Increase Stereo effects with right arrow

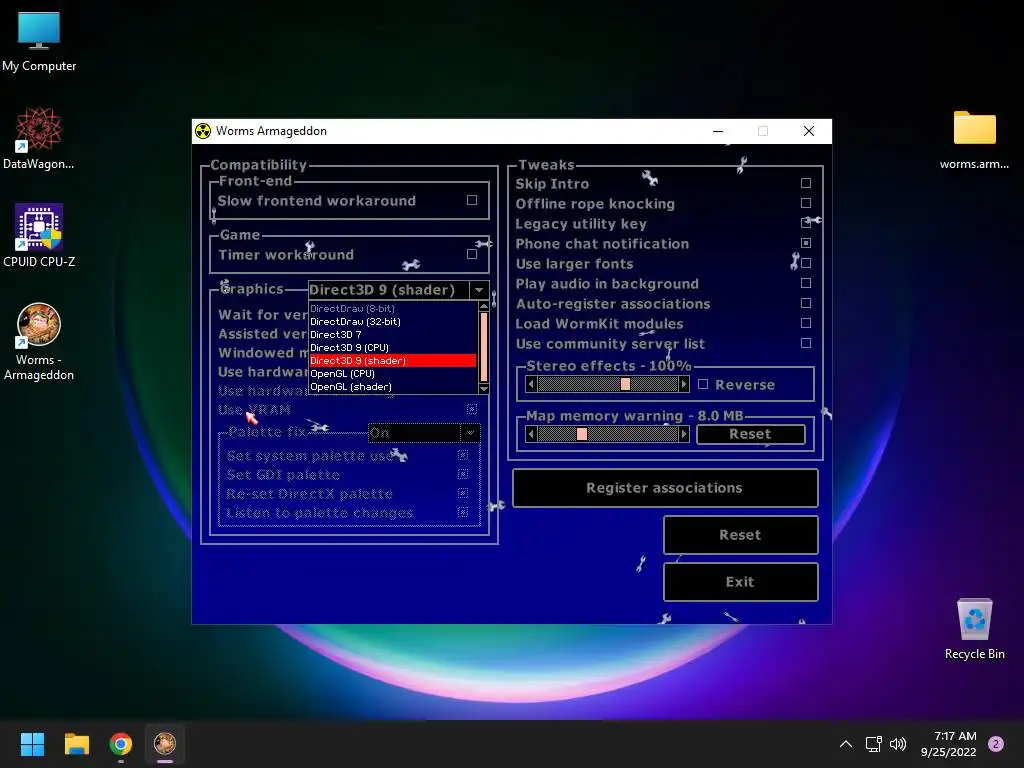(x=684, y=384)
